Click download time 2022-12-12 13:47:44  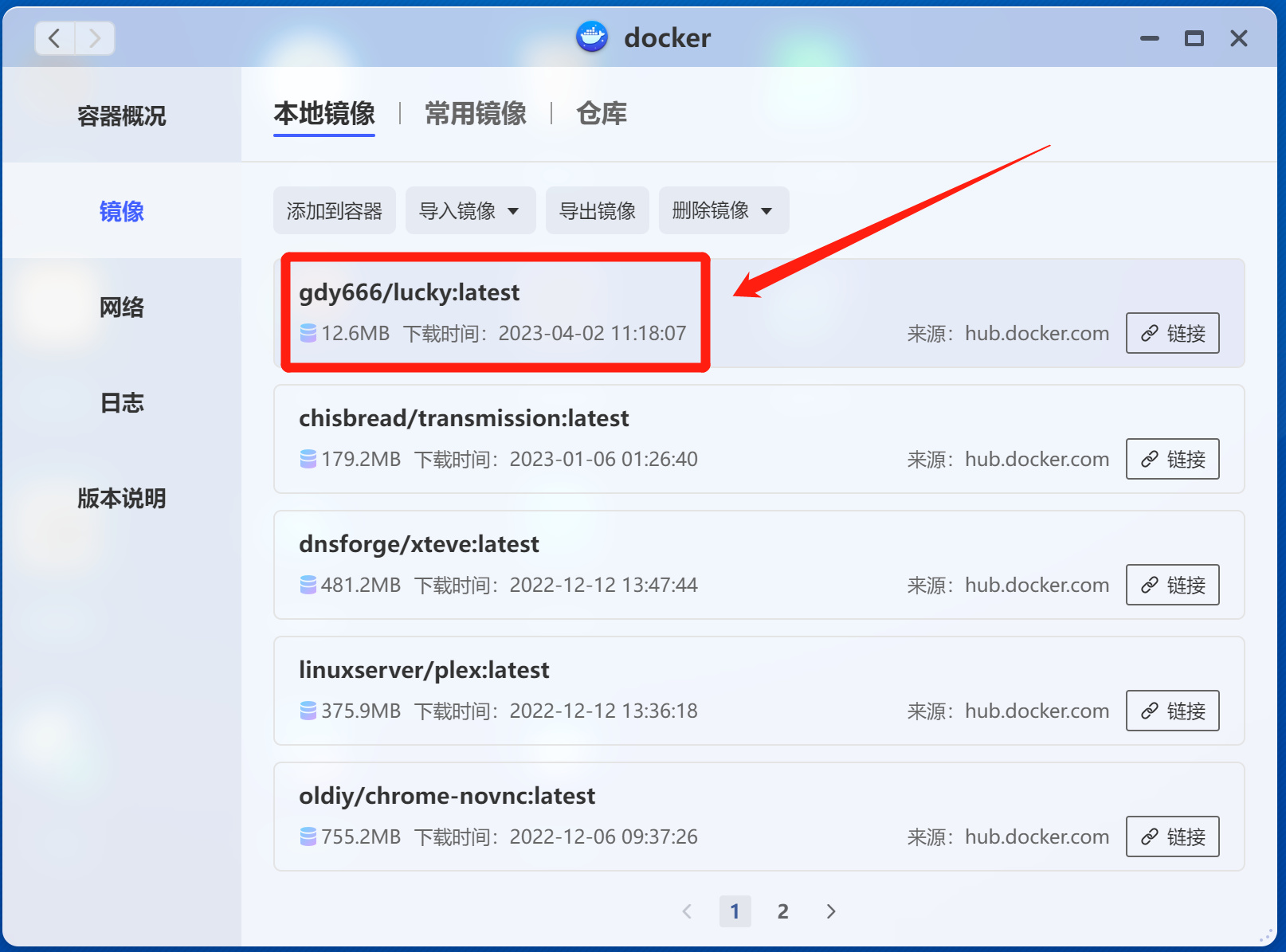604,585
